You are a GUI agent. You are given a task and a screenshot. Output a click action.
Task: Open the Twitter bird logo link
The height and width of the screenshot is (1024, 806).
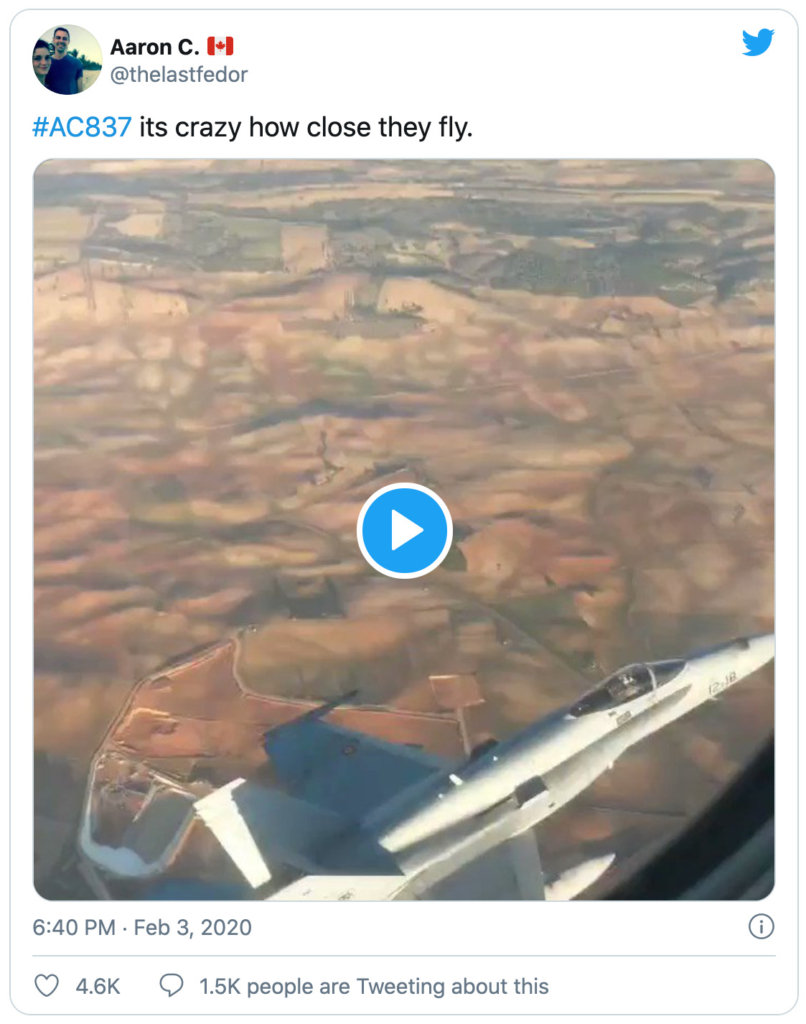click(758, 42)
